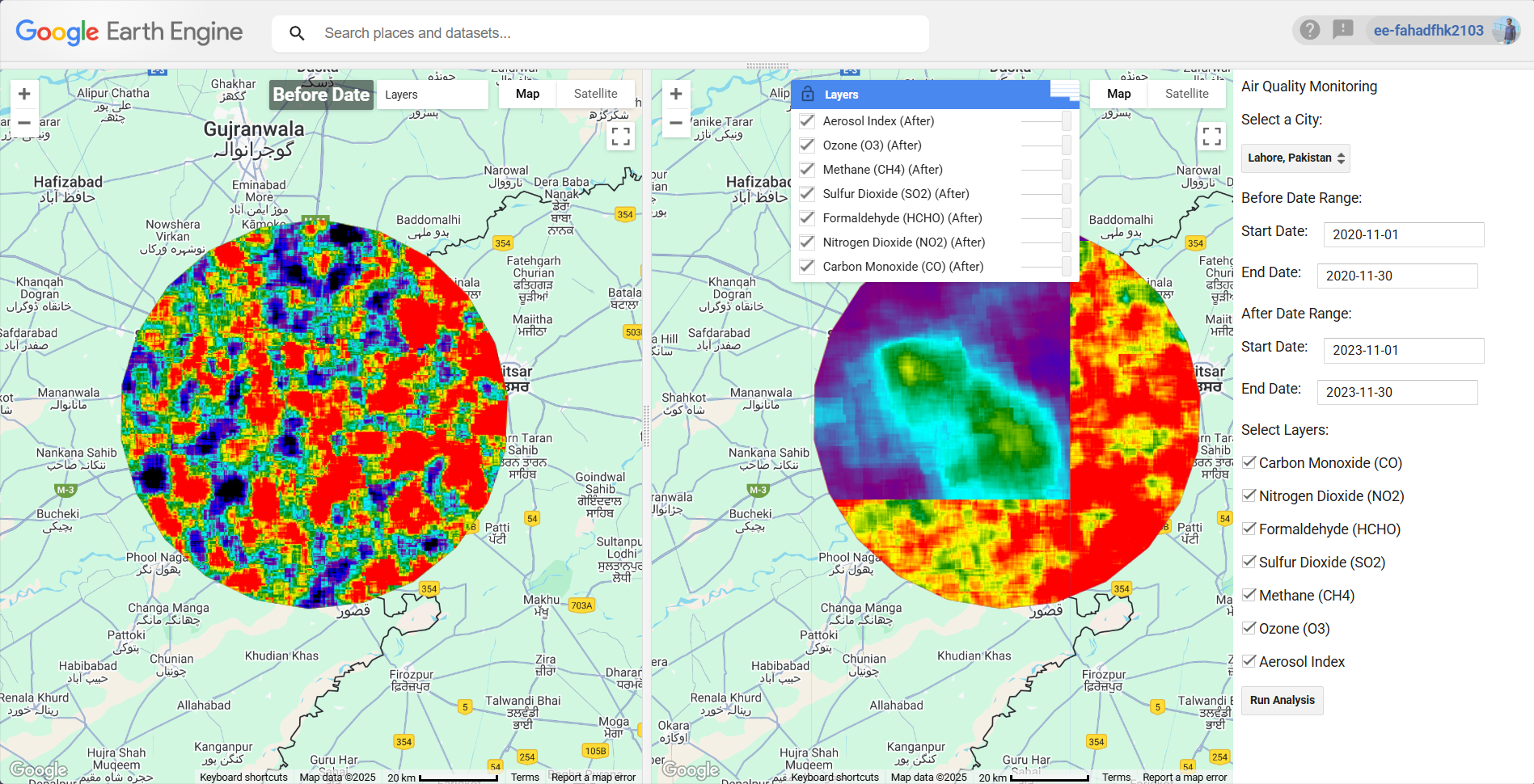Zoom in on the right map

tap(676, 94)
